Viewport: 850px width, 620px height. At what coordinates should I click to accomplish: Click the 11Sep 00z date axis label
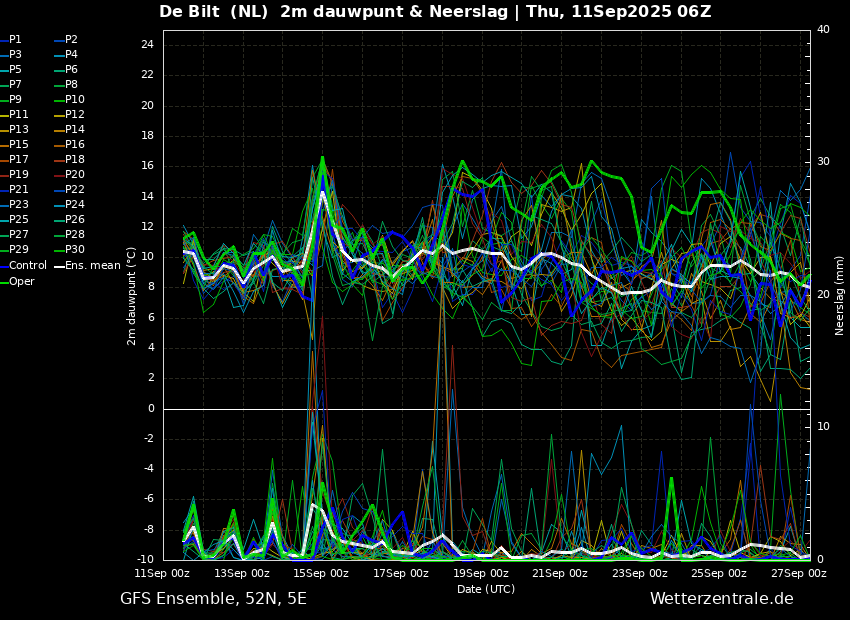[x=163, y=573]
